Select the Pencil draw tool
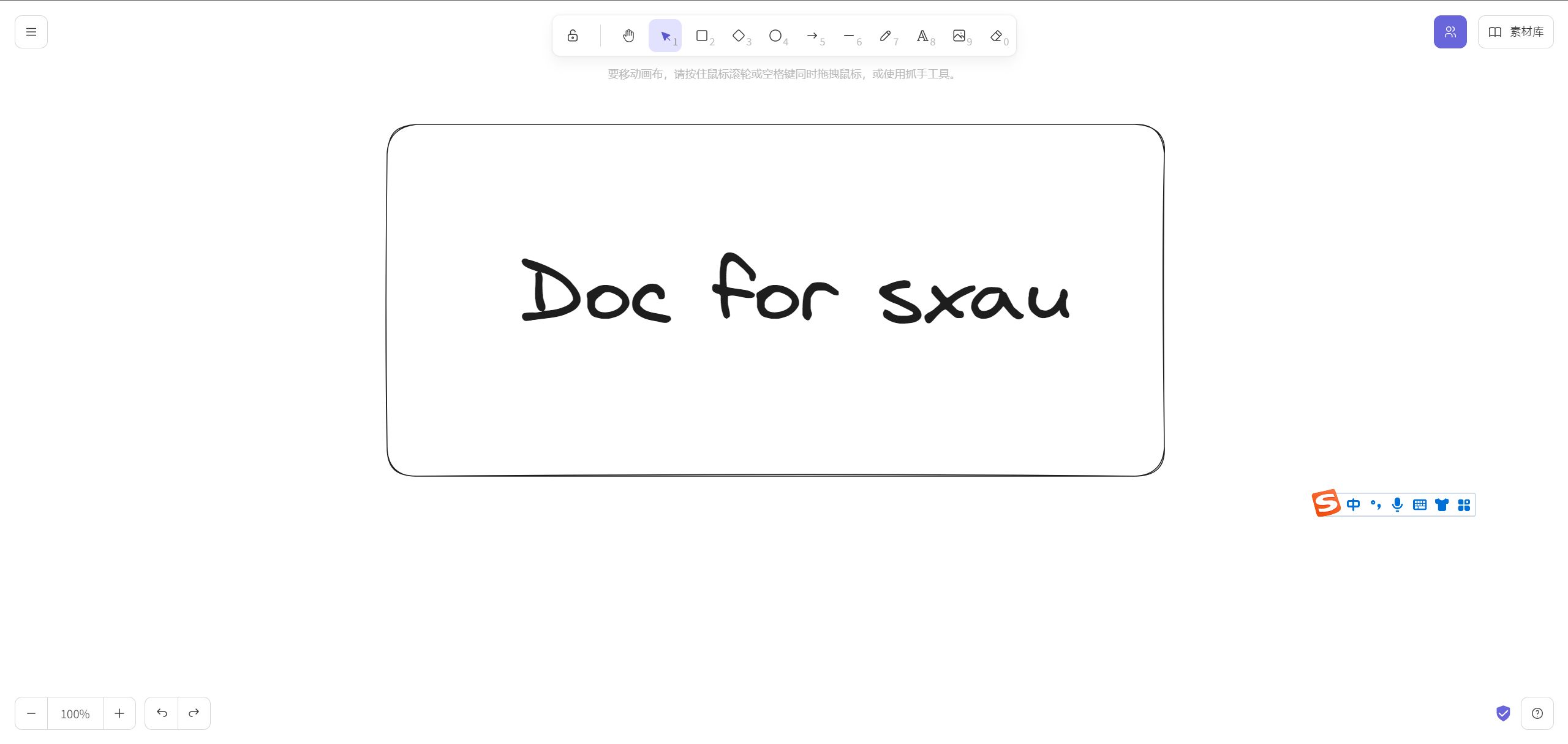This screenshot has width=1568, height=744. pos(886,36)
